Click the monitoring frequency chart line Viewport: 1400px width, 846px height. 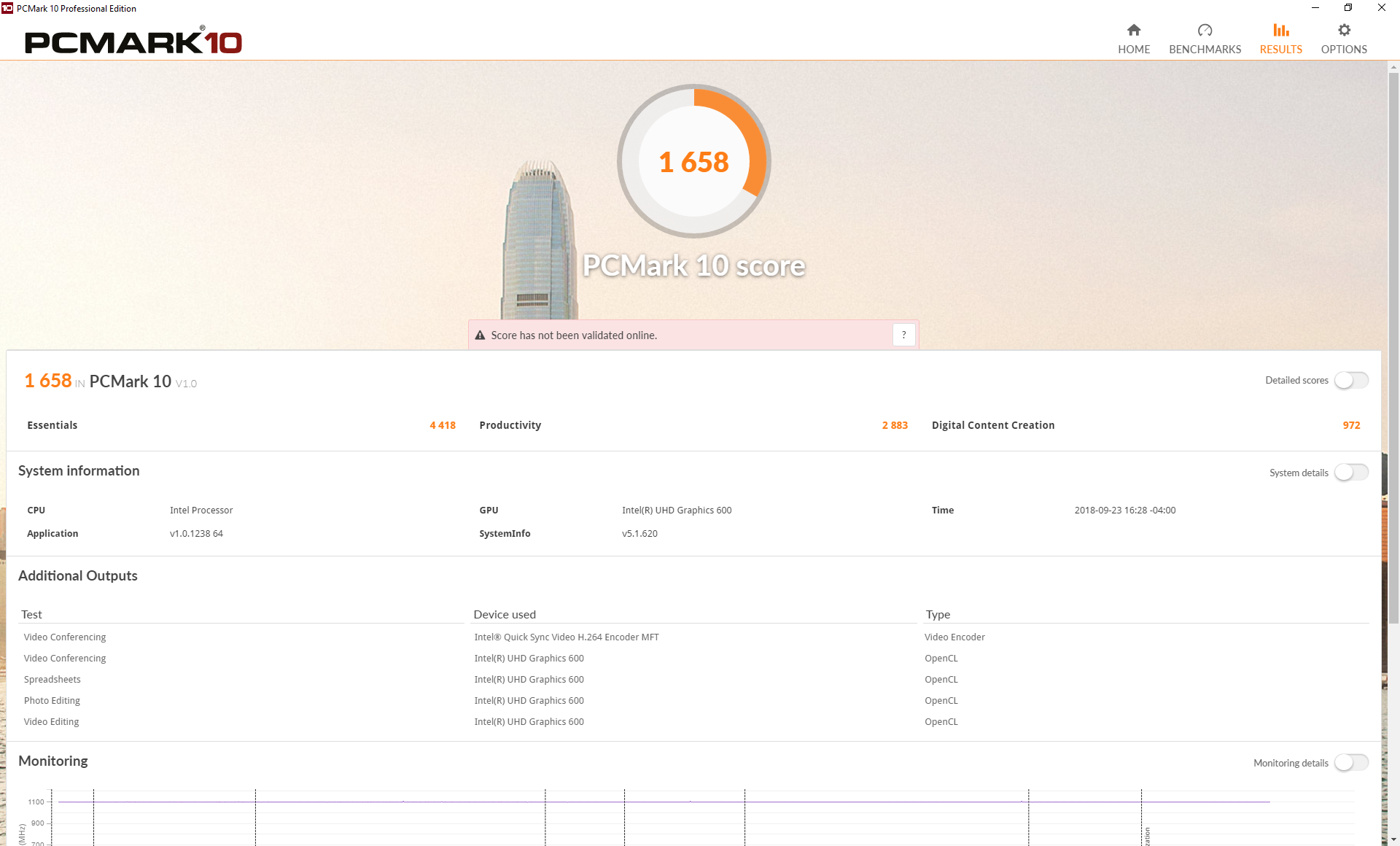click(x=664, y=802)
